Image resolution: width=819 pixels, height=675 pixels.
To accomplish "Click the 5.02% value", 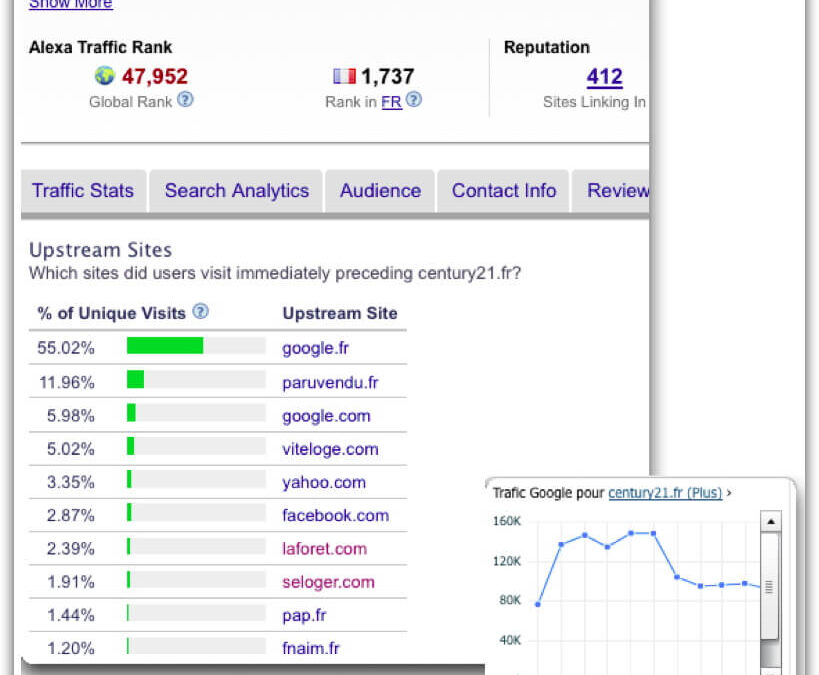I will click(x=71, y=449).
